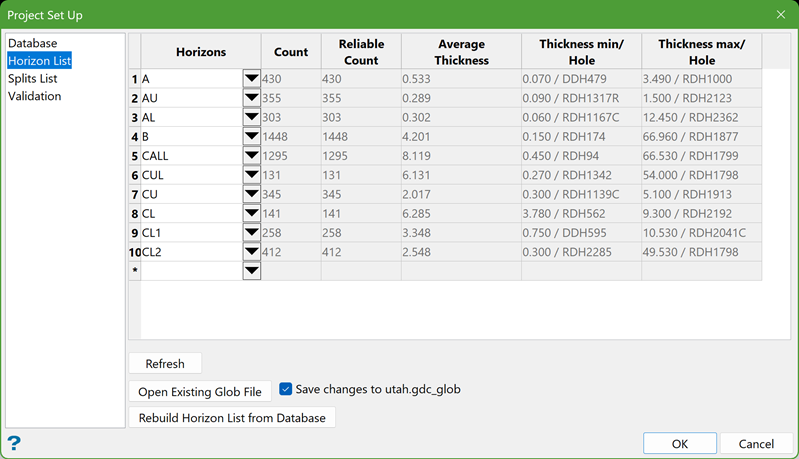Screen dimensions: 799x459
Task: Click the Cancel button
Action: coord(756,444)
